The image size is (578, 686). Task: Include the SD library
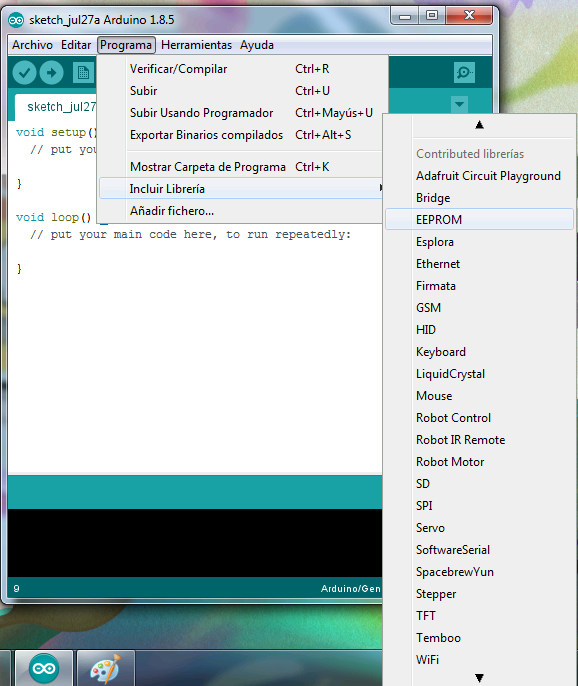(480, 483)
